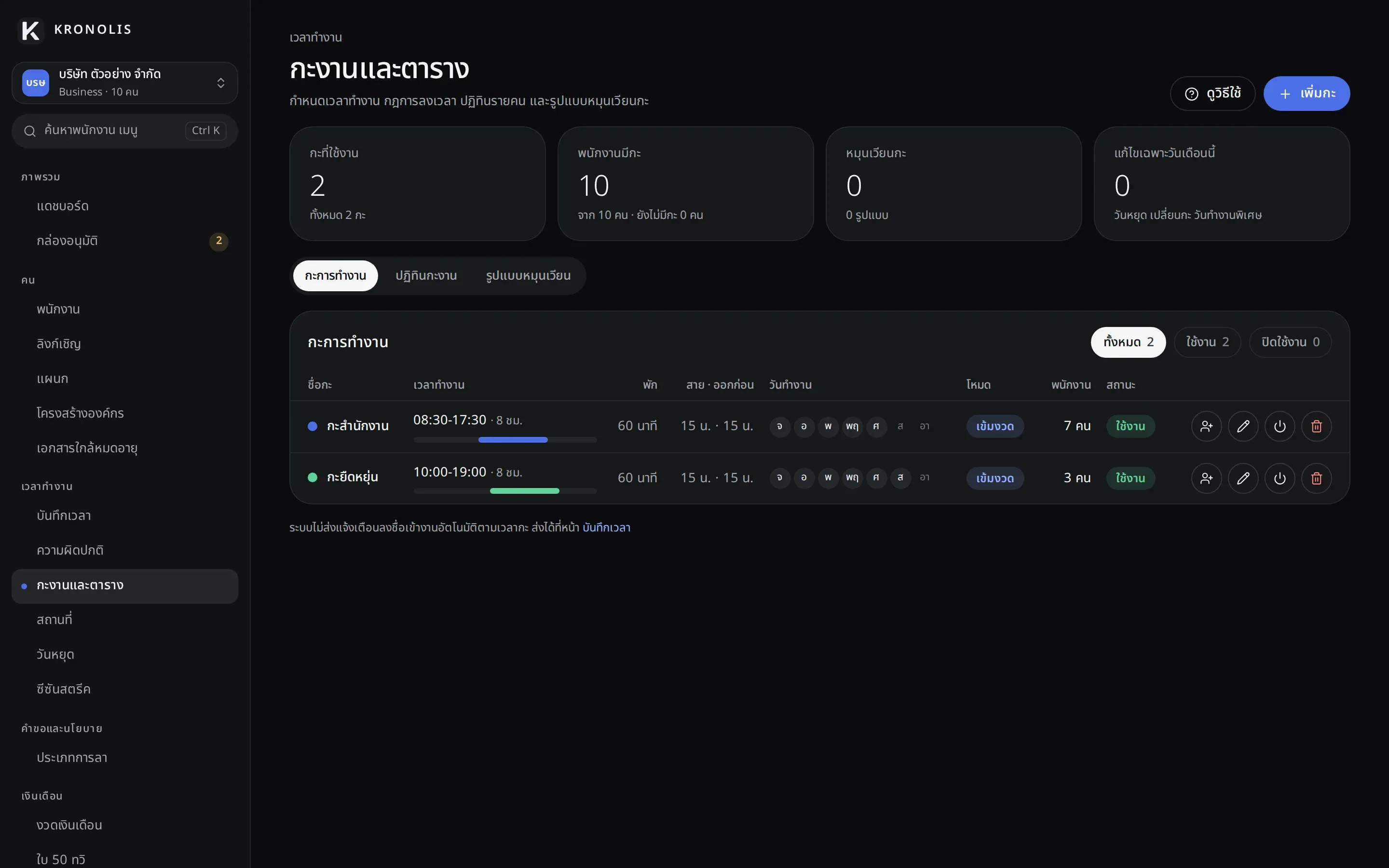Filter shifts by ใช้งาน 2
The image size is (1389, 868).
(x=1207, y=342)
